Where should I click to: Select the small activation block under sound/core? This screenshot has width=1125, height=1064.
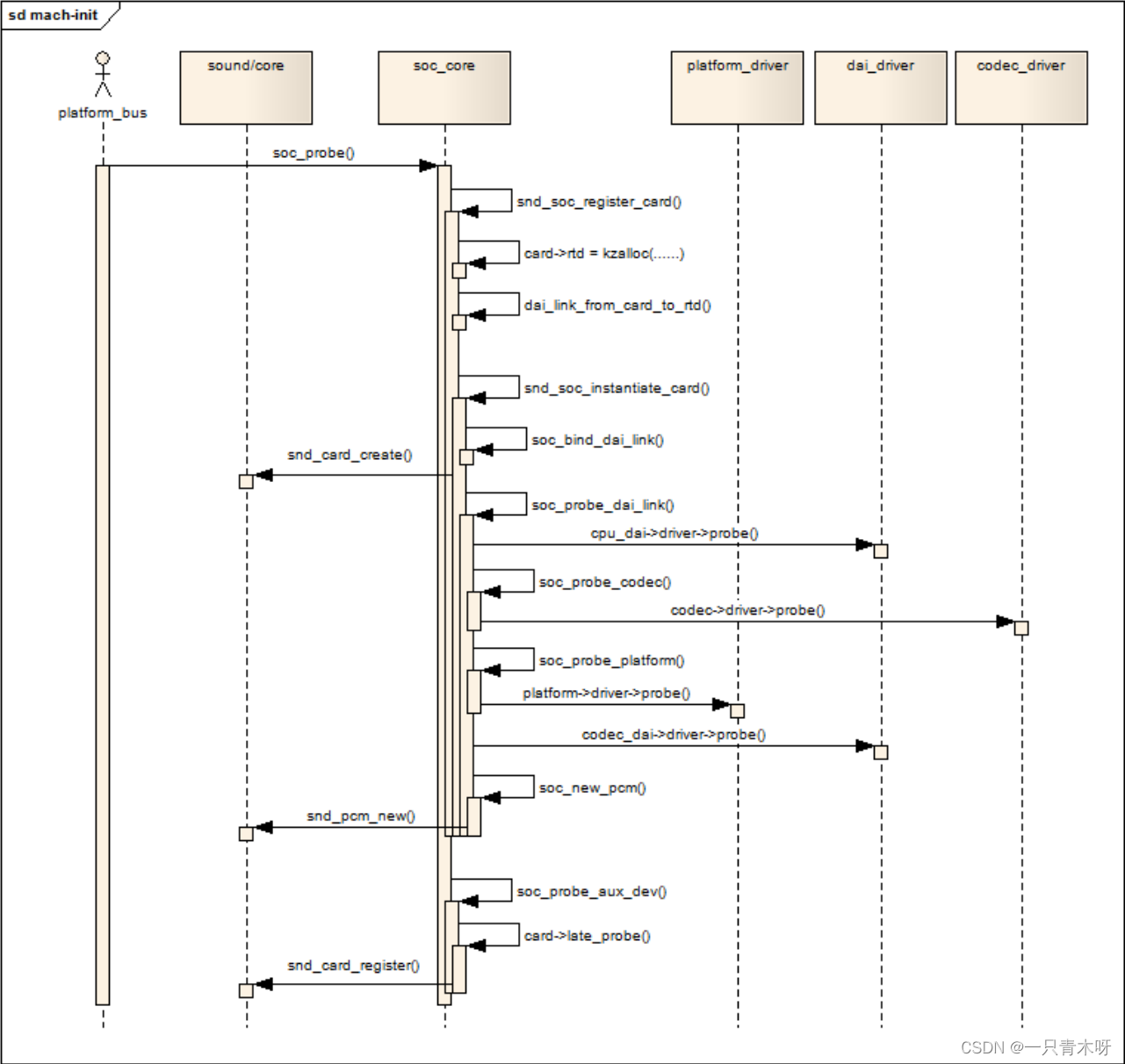[x=246, y=480]
